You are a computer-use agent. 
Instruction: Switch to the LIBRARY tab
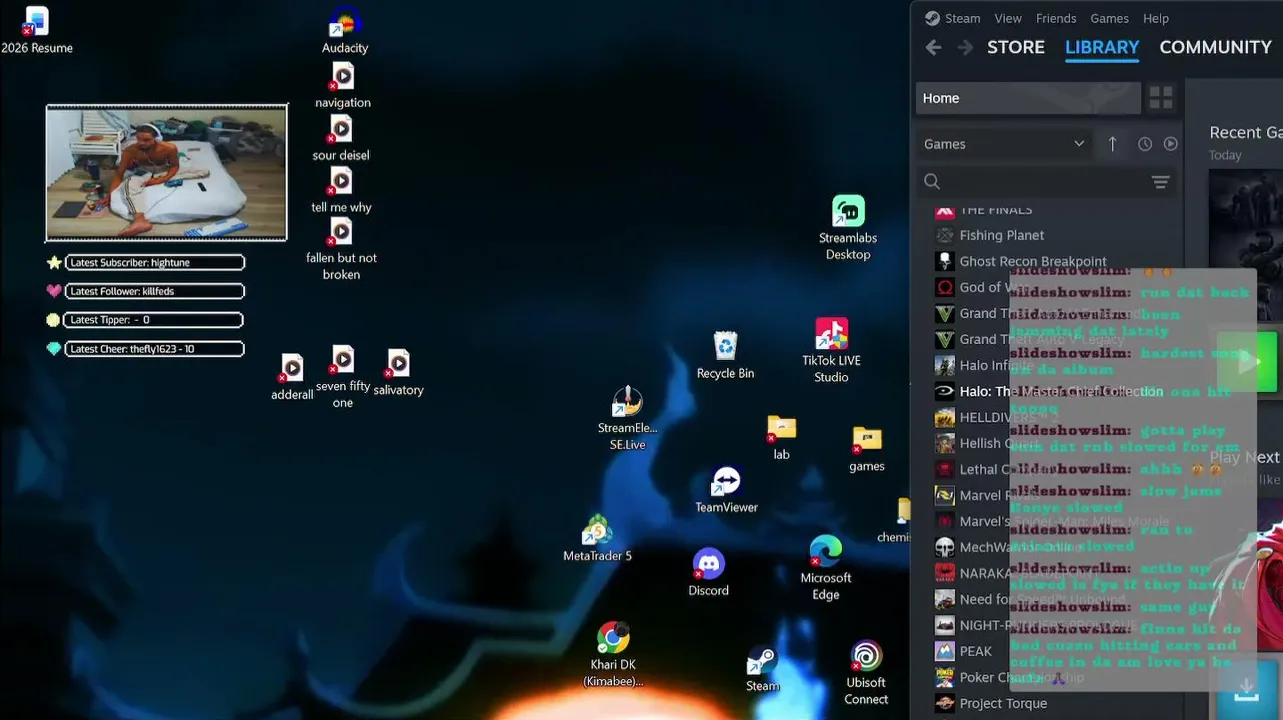click(x=1102, y=47)
